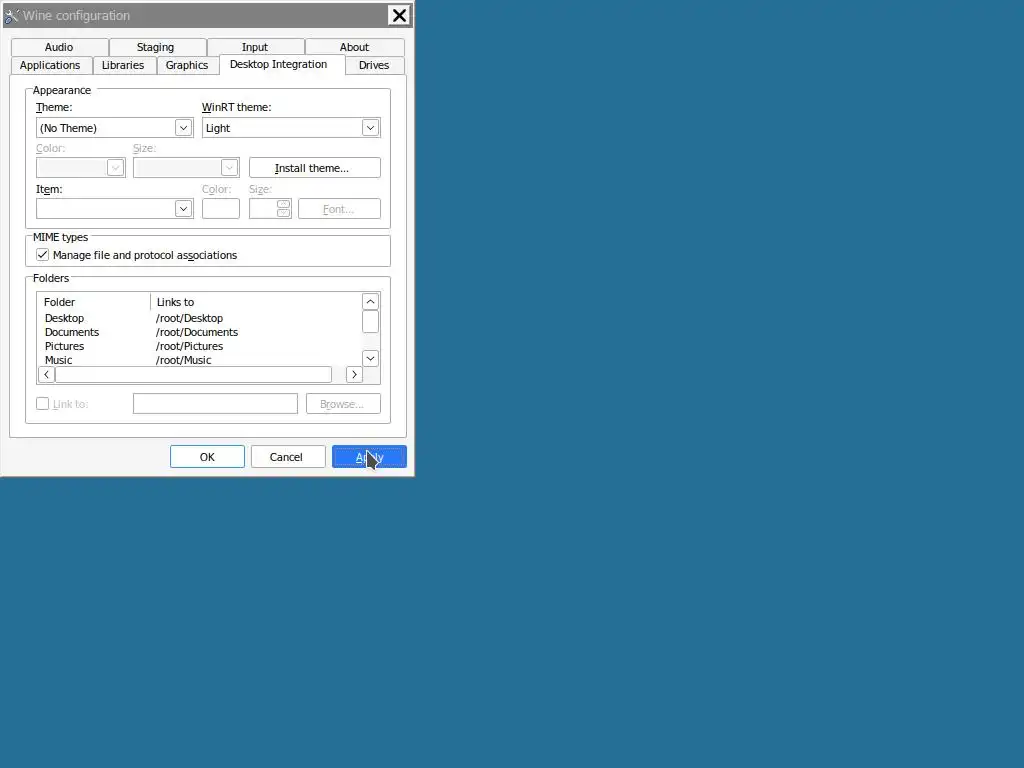
Task: Click the /root/Documents link path
Action: point(197,332)
